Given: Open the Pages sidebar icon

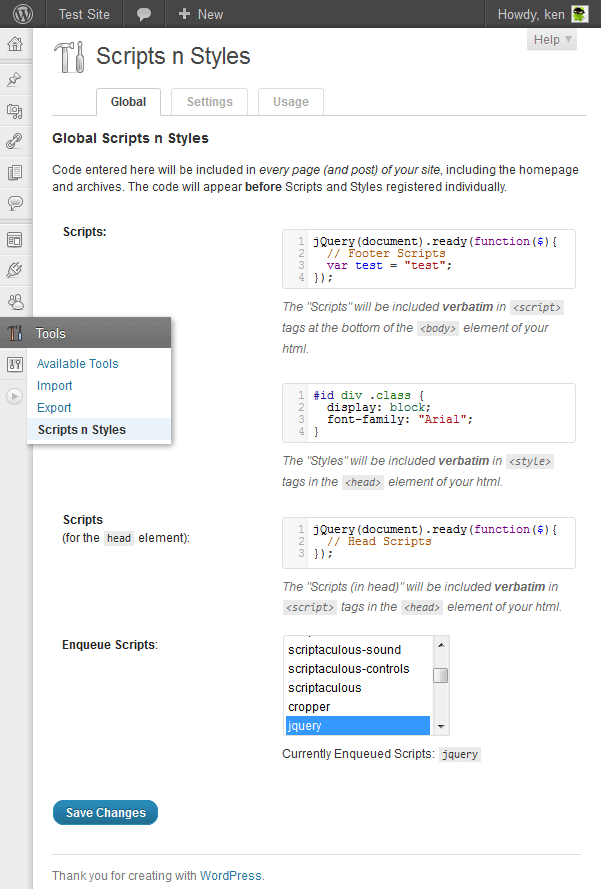Looking at the screenshot, I should point(15,173).
